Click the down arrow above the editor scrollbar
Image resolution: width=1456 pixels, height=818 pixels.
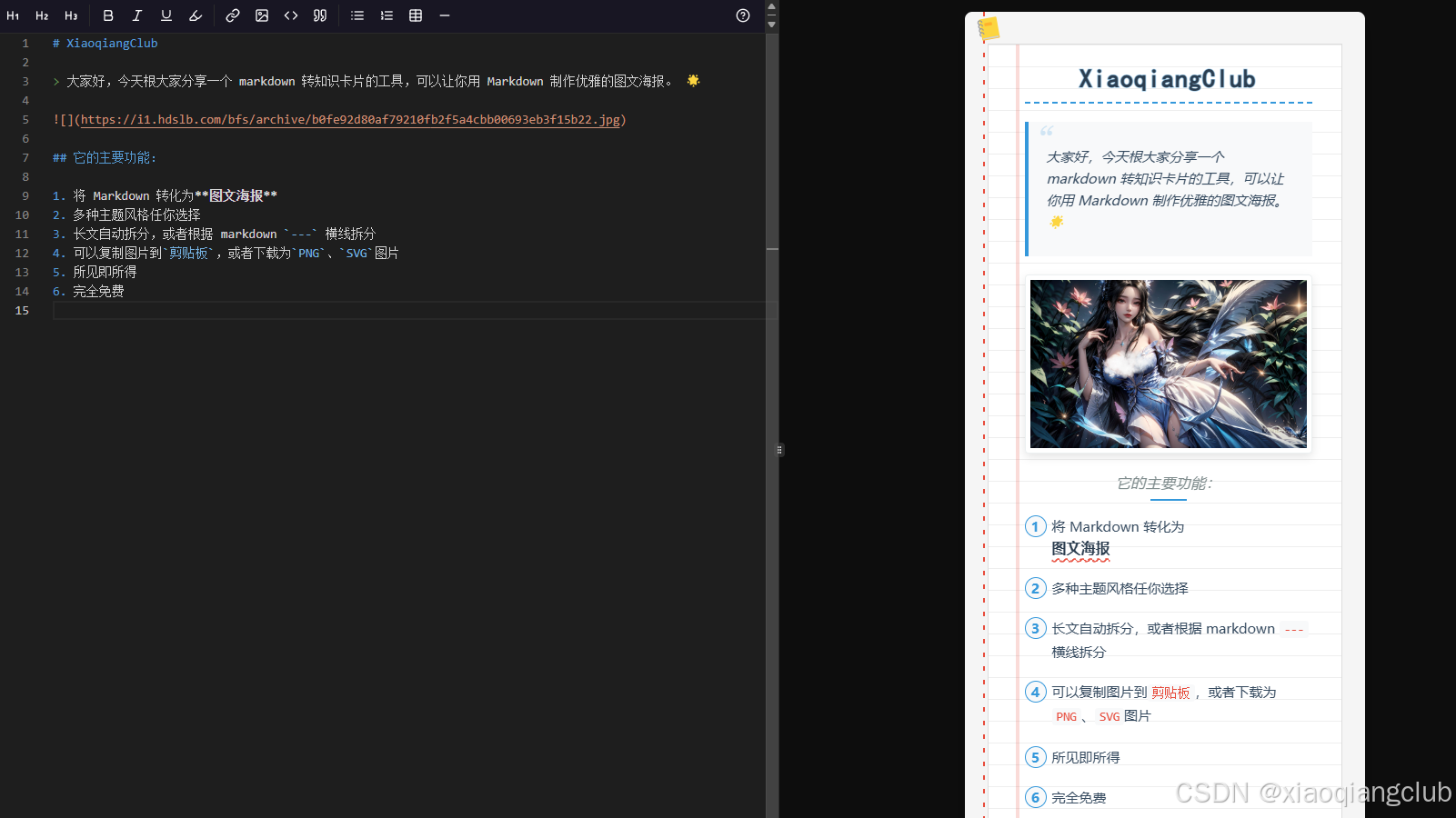(772, 25)
